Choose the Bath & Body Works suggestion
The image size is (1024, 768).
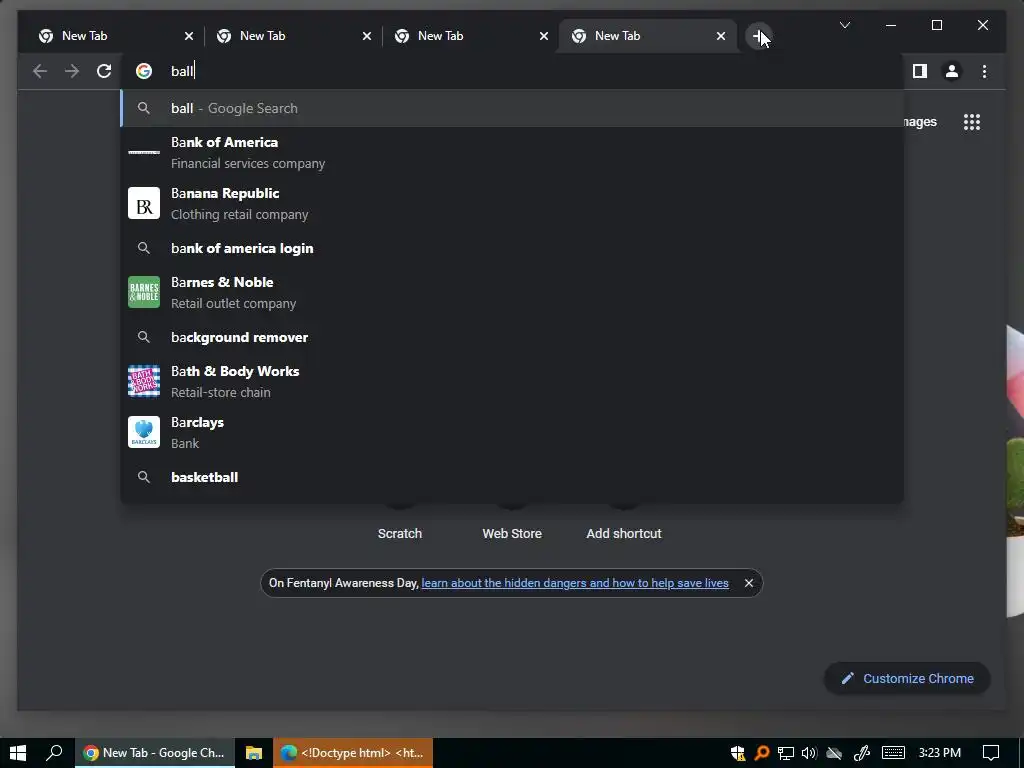click(513, 381)
